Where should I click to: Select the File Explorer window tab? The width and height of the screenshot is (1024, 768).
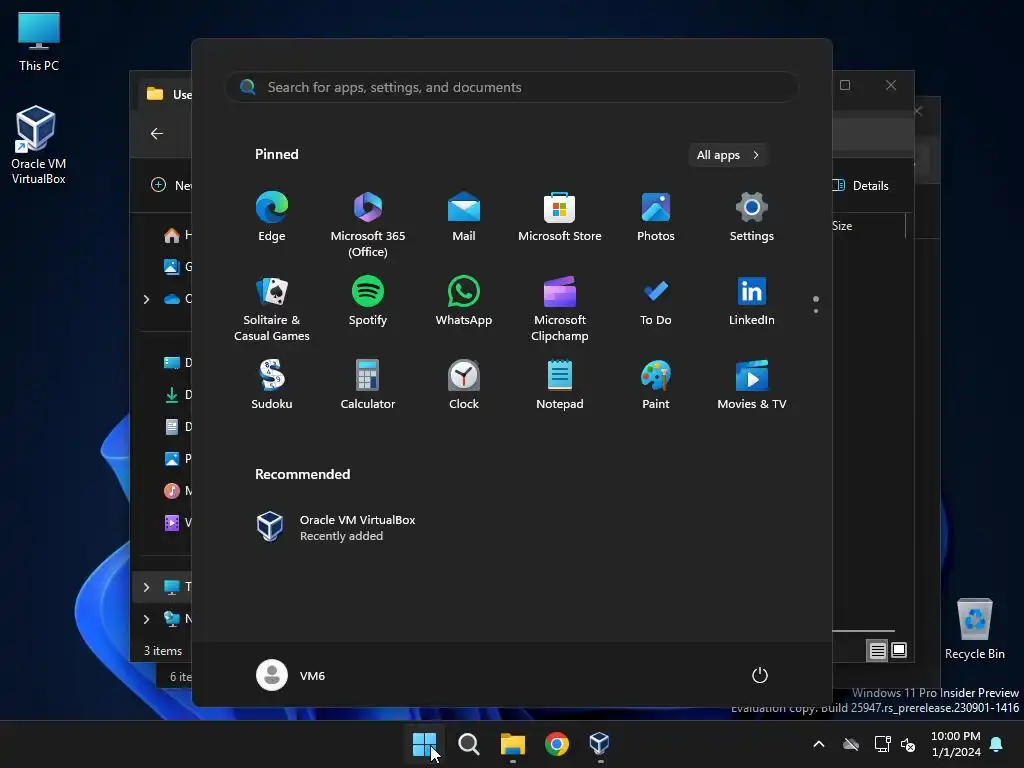166,94
